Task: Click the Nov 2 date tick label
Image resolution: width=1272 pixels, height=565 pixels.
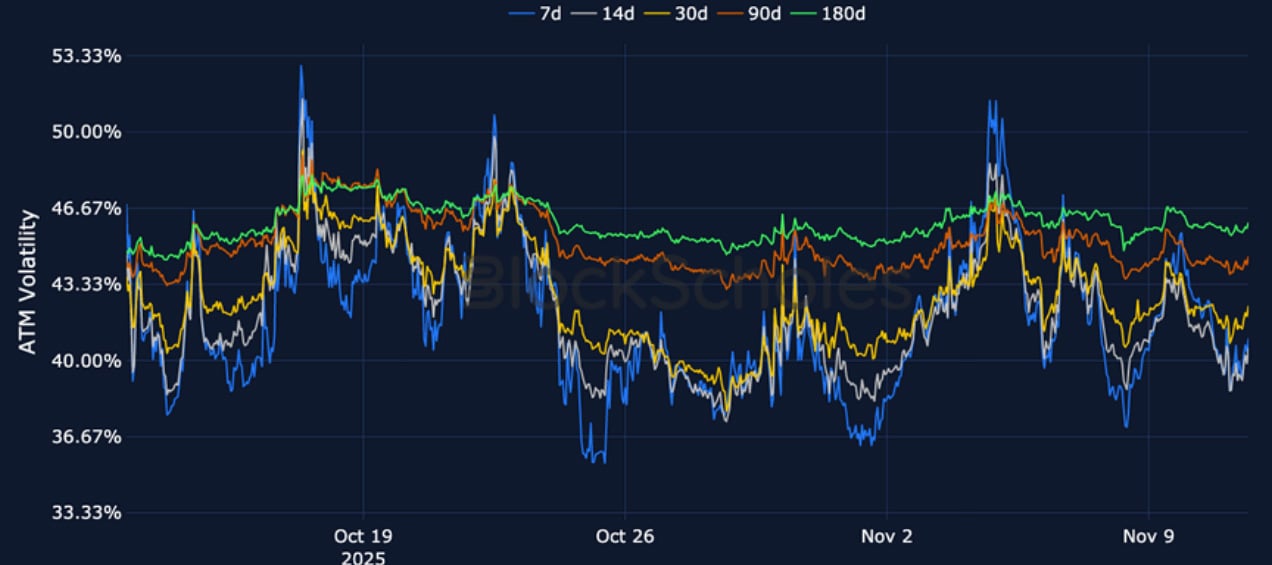Action: 886,537
